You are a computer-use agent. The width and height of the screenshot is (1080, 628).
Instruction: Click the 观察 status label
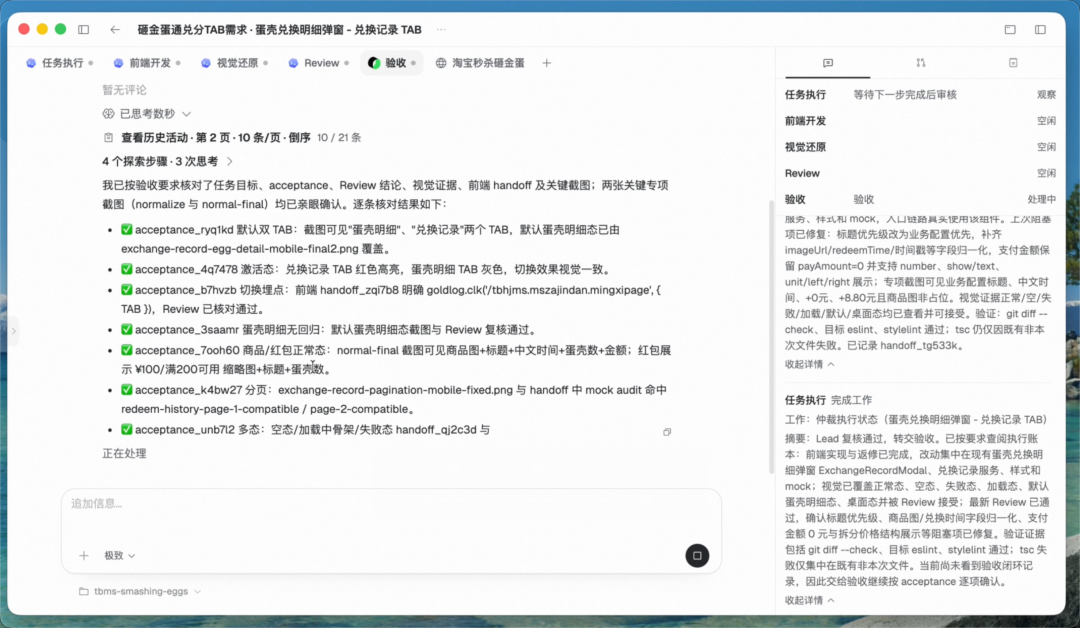tap(1046, 95)
